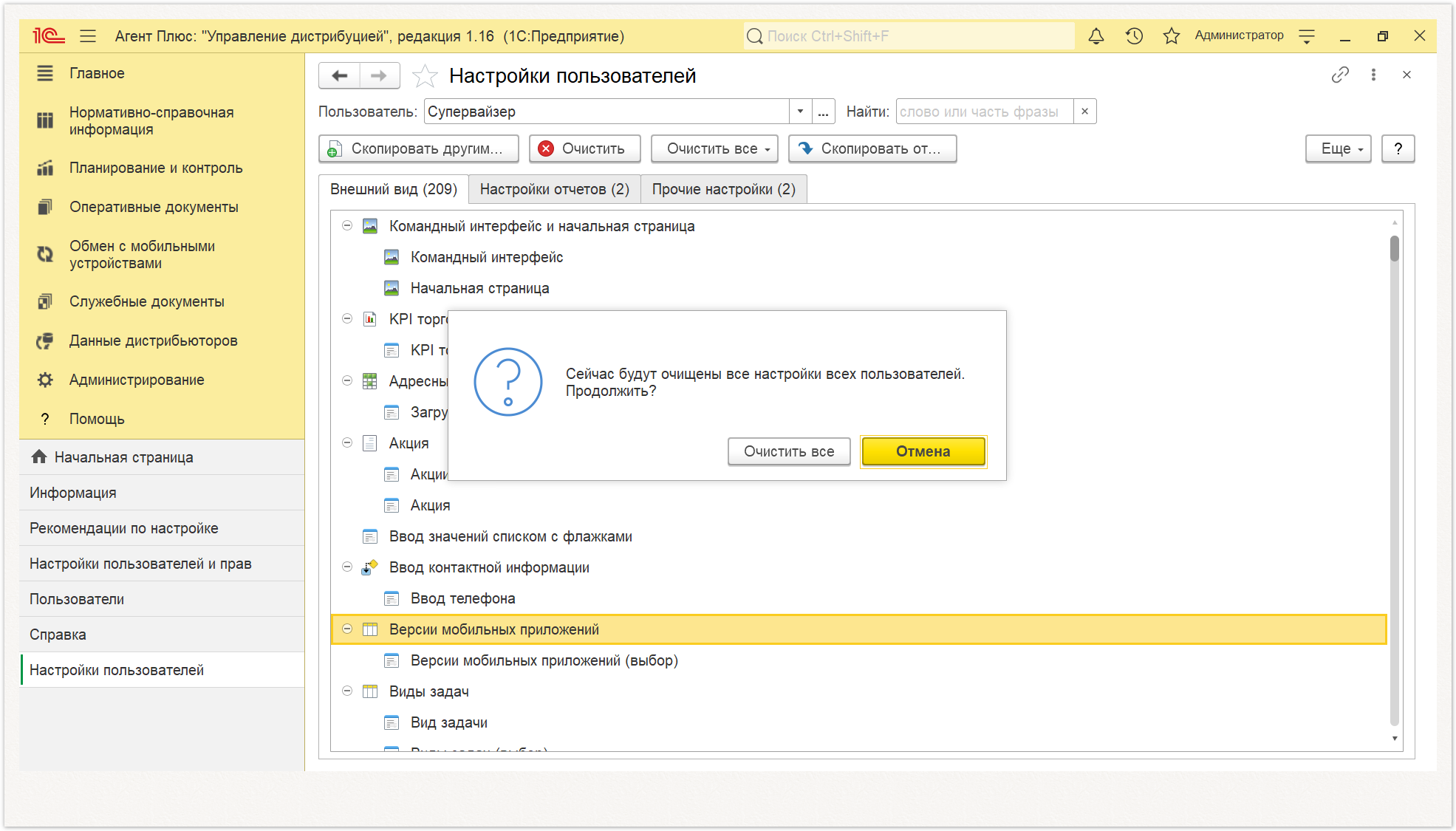
Task: Open Информация in the navigation panel
Action: 162,493
